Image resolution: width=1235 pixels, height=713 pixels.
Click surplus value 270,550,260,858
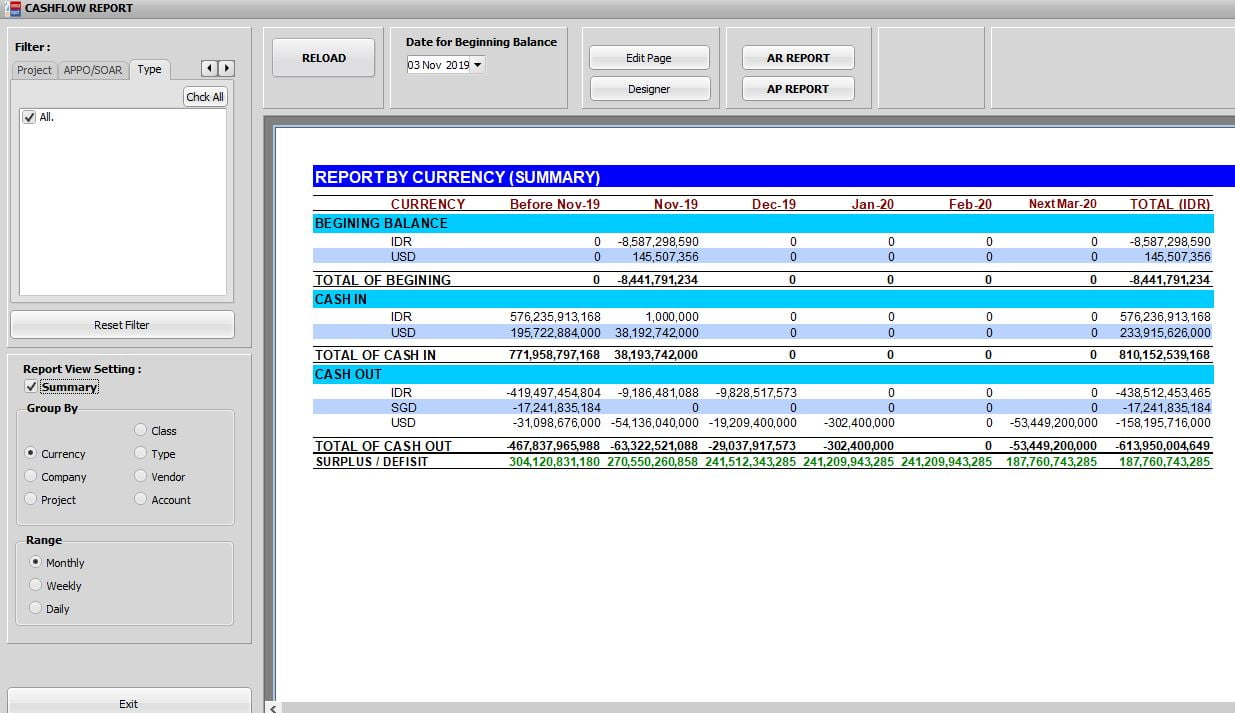(653, 462)
